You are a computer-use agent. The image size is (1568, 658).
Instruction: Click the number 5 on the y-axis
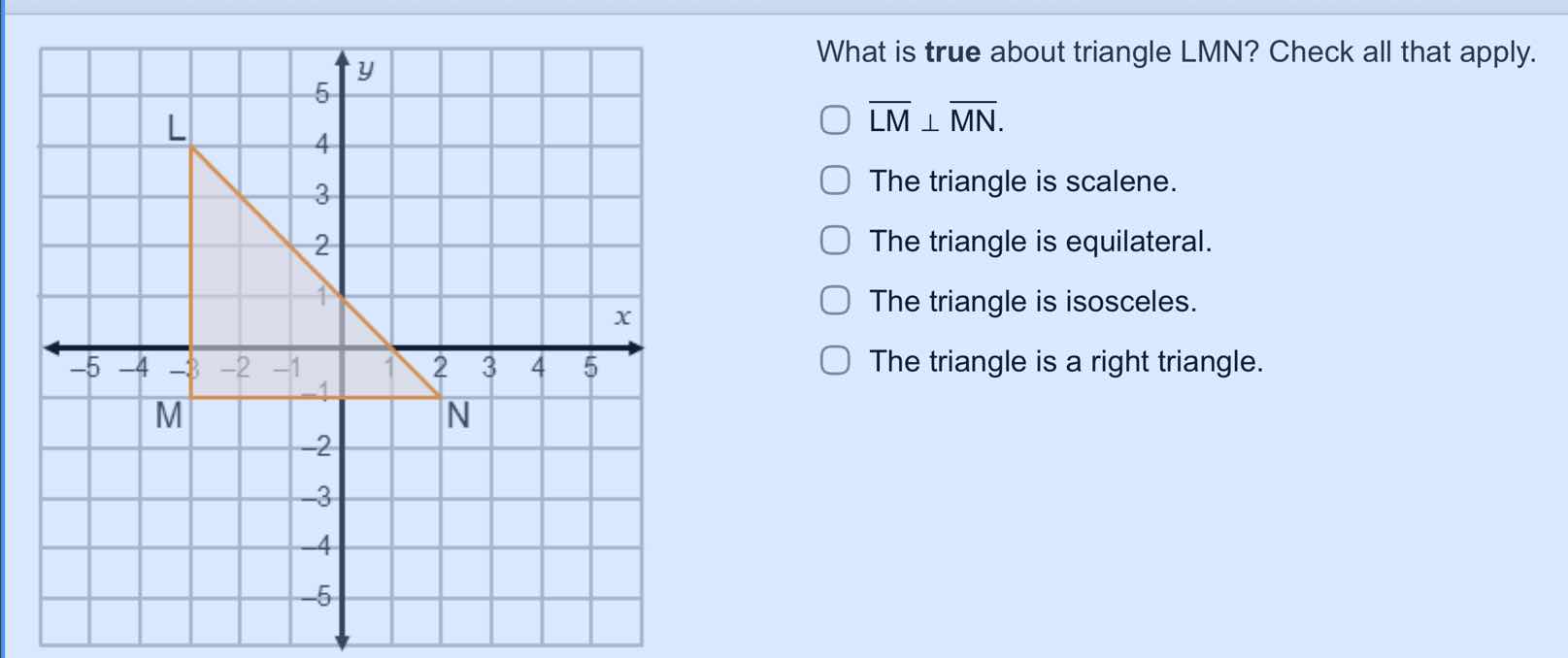click(320, 94)
